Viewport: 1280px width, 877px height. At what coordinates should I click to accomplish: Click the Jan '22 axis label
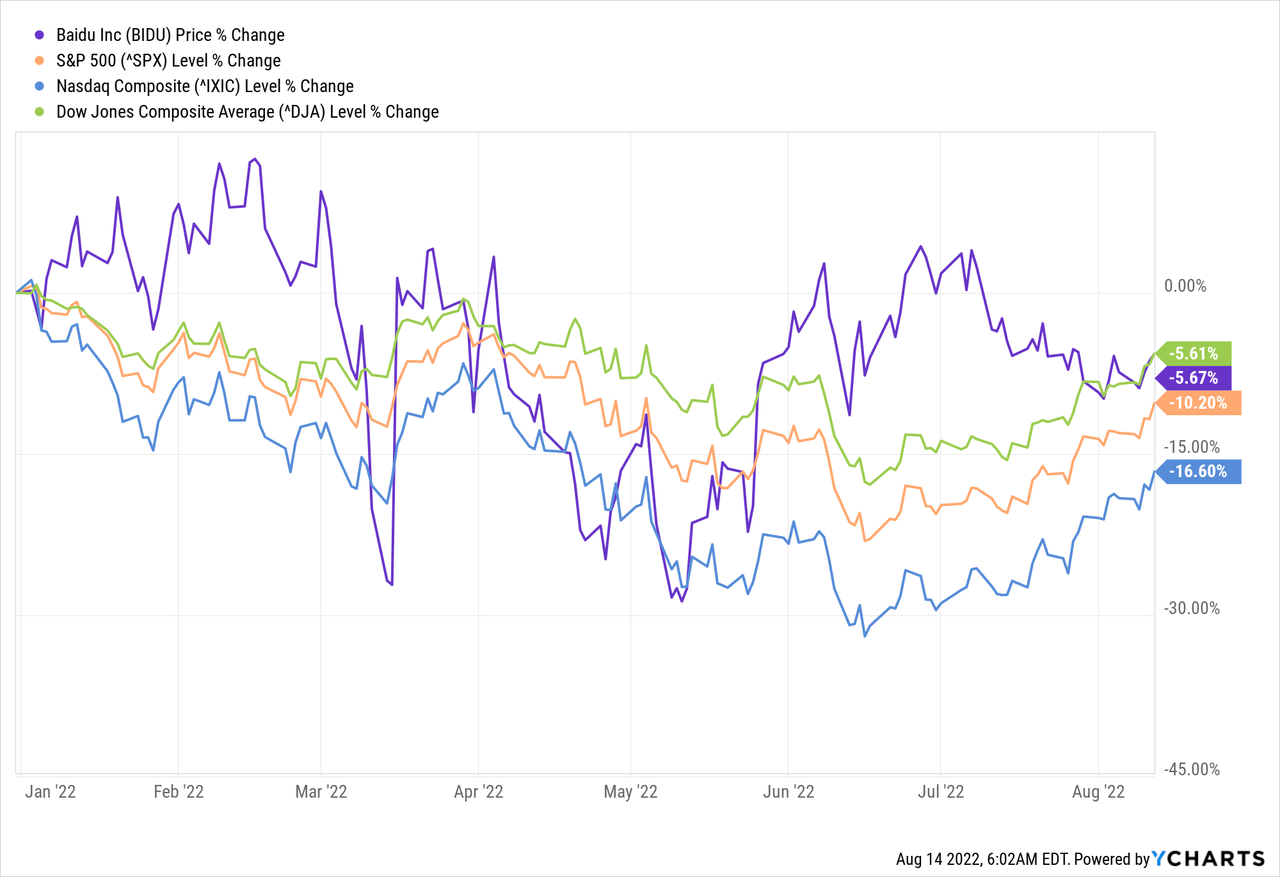pyautogui.click(x=52, y=791)
